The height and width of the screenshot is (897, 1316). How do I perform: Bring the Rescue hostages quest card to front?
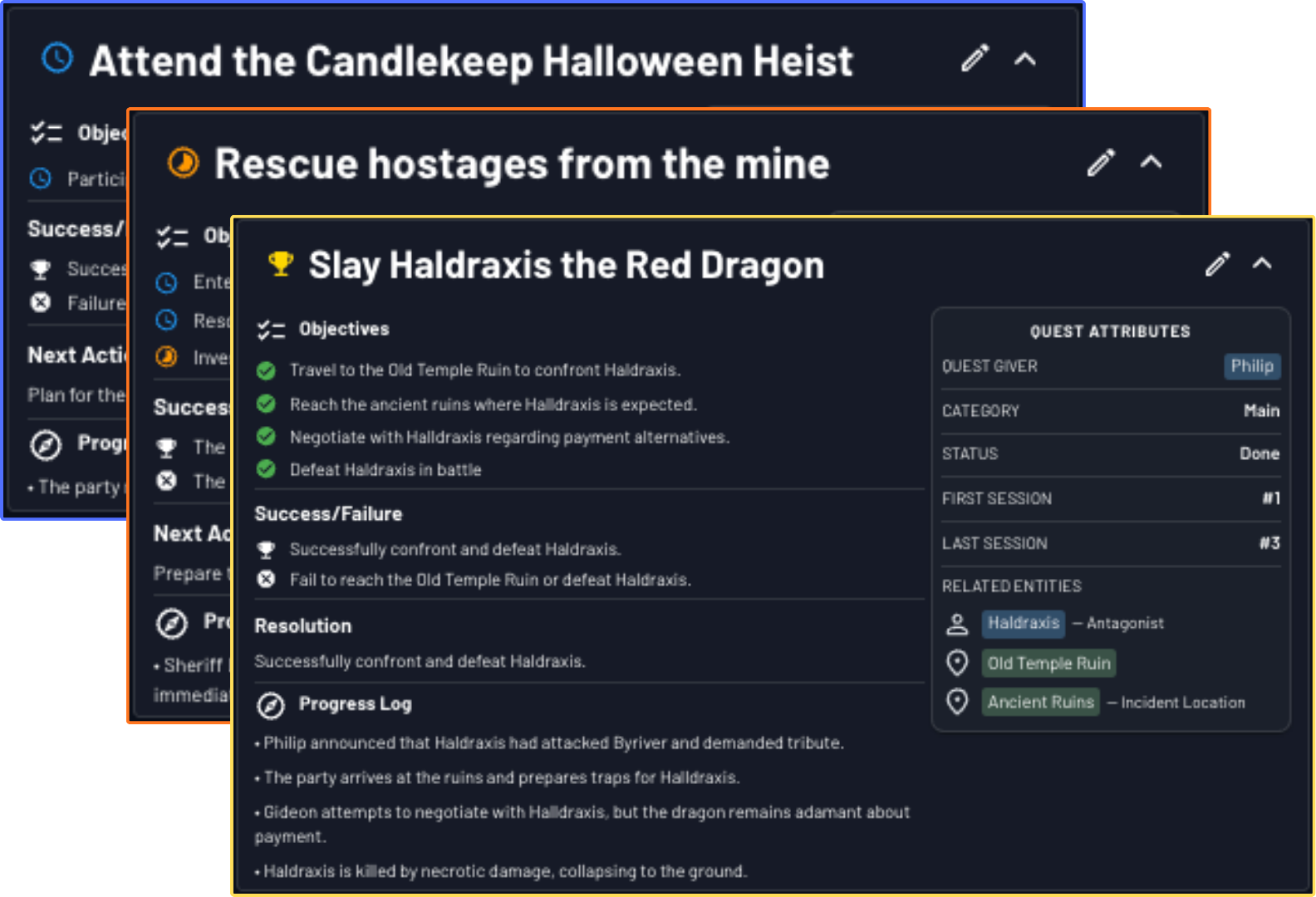[522, 164]
